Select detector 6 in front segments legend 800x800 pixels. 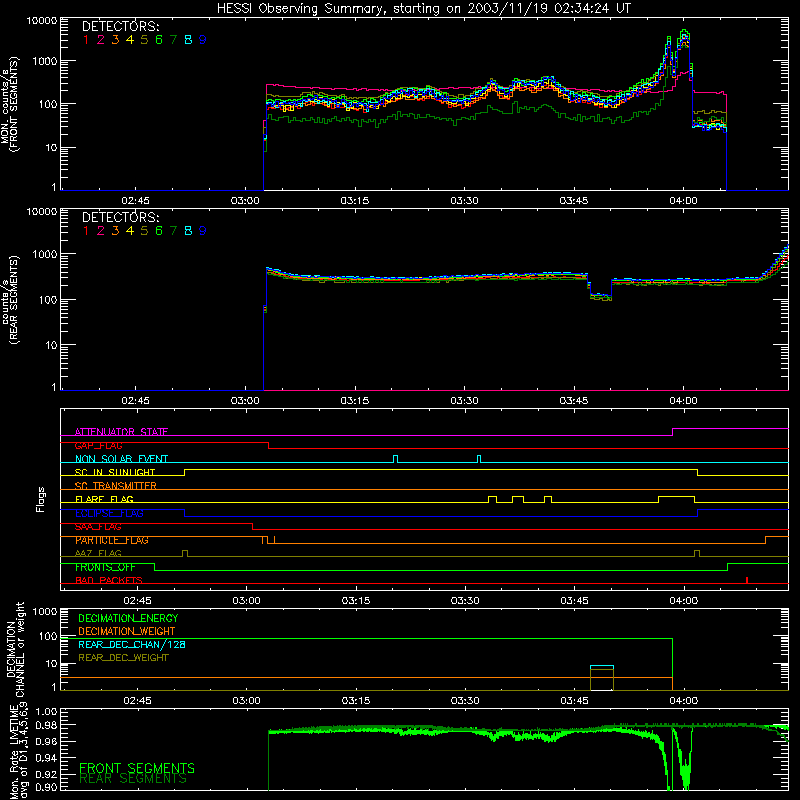pos(159,40)
